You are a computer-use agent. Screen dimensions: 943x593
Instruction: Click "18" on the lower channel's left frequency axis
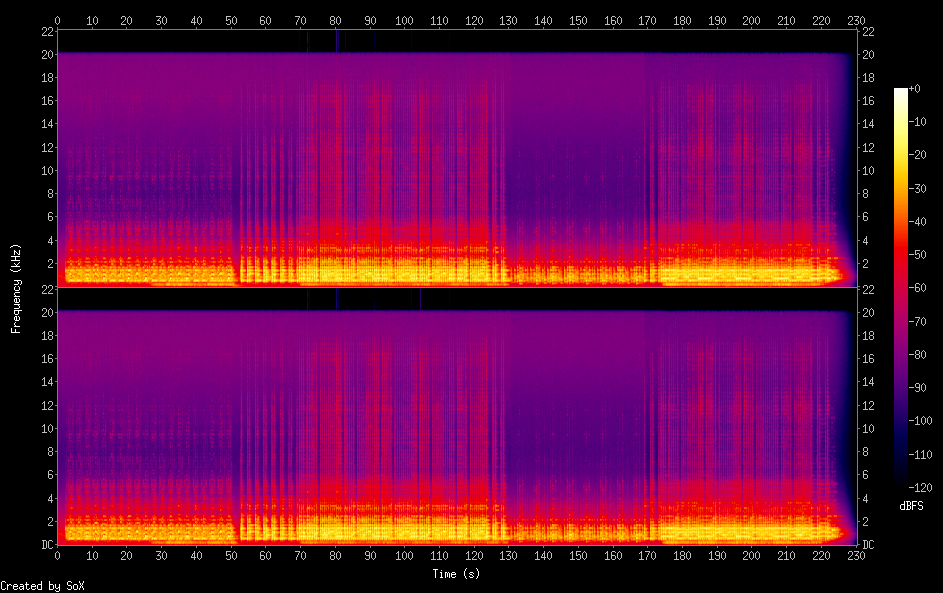tap(47, 335)
